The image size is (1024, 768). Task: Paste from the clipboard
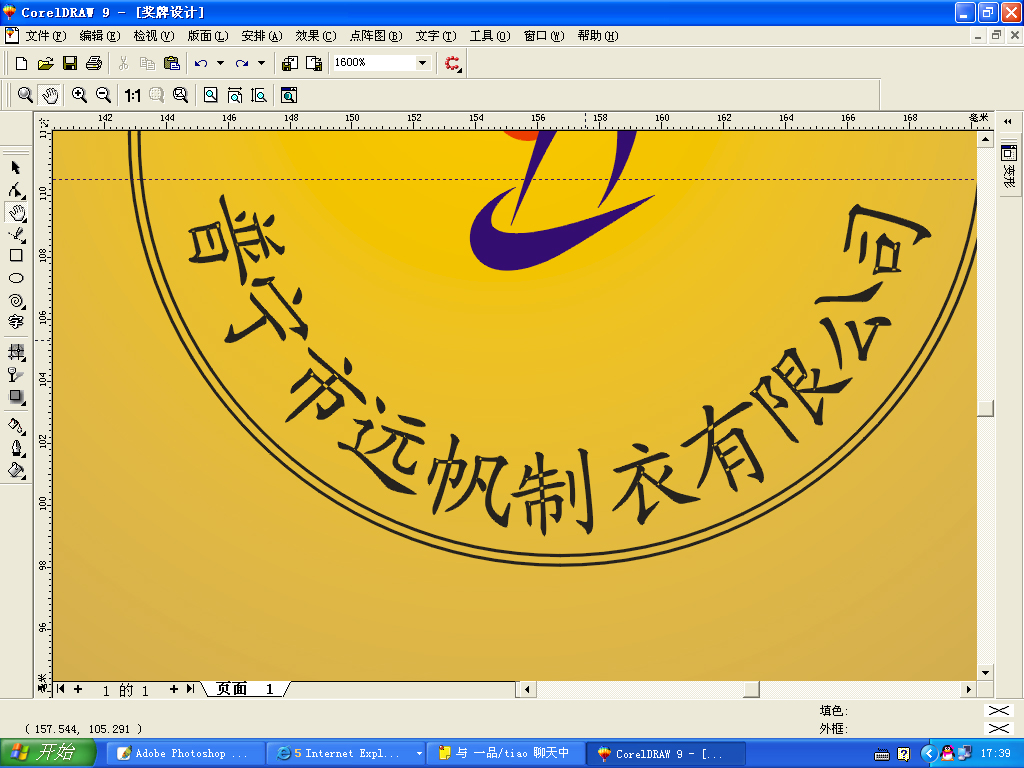172,63
